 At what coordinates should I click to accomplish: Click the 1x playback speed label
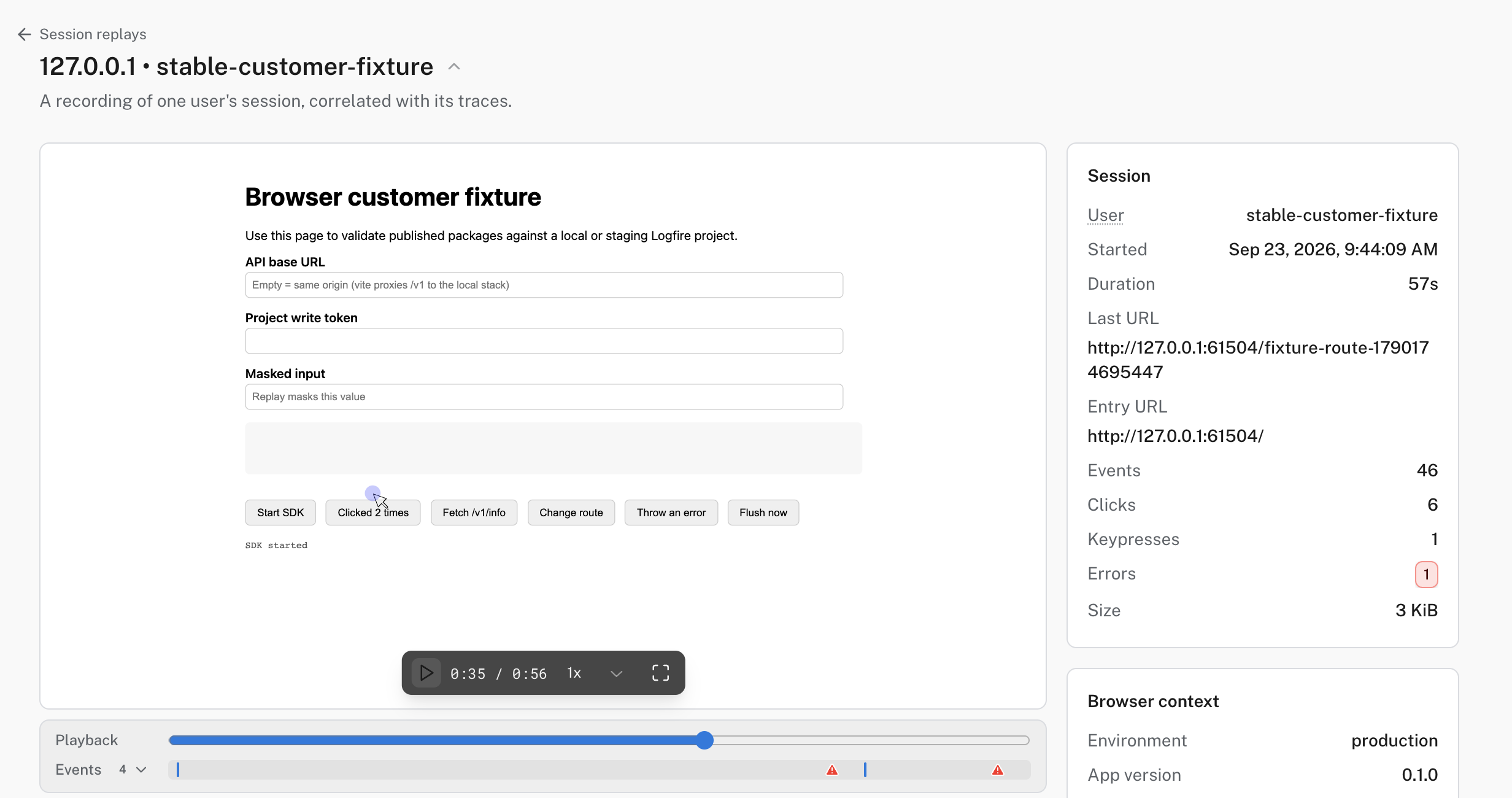(x=574, y=673)
